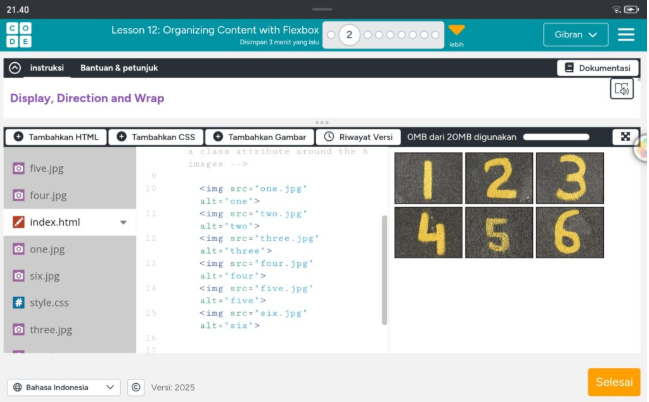Screen dimensions: 649x402
Task: Open the Gibran user dropdown
Action: (575, 35)
